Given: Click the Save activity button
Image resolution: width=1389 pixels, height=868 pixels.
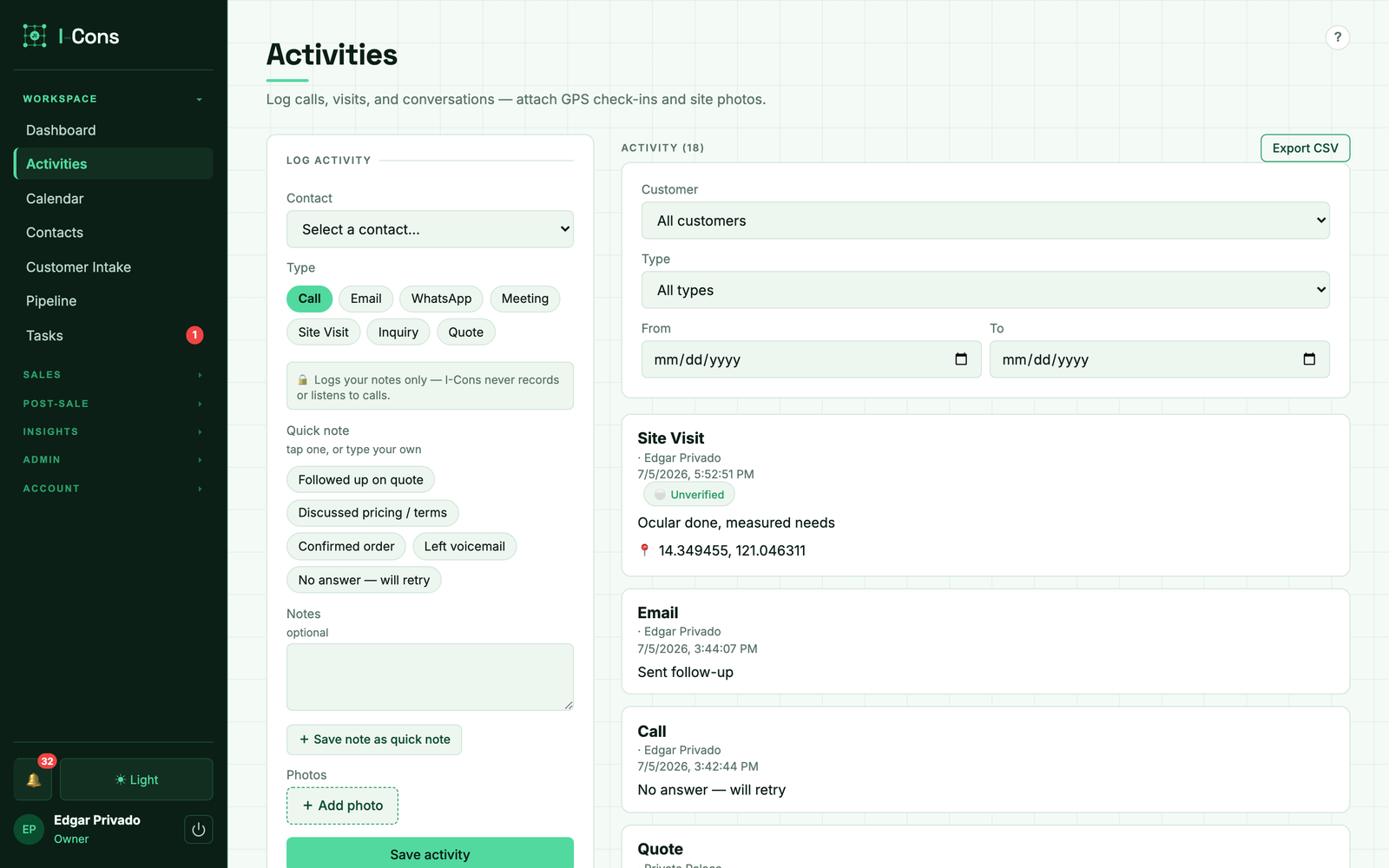Looking at the screenshot, I should coord(430,853).
